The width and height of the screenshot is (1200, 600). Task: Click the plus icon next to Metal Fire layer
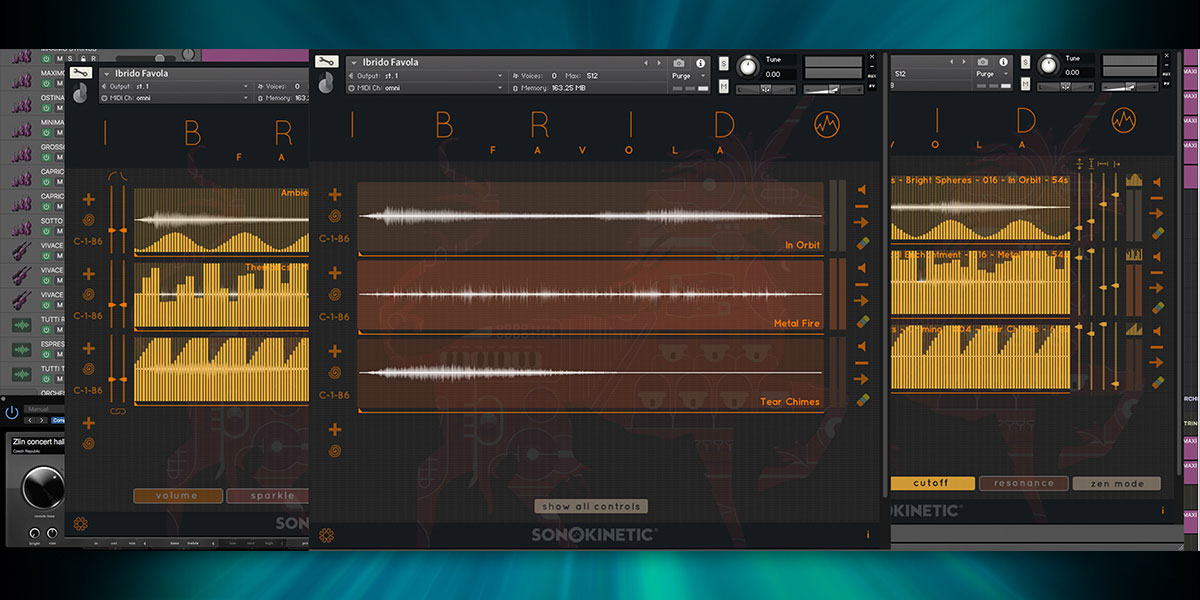[x=335, y=273]
